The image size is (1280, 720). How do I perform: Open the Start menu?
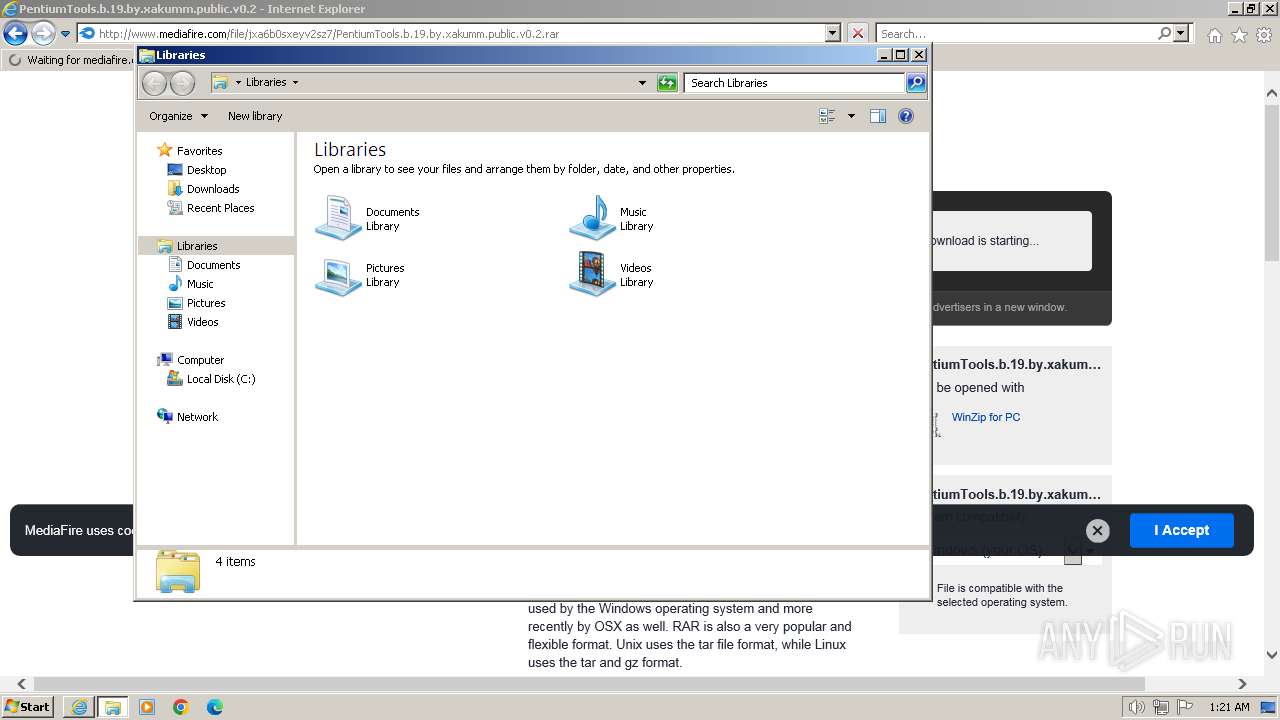click(x=29, y=707)
